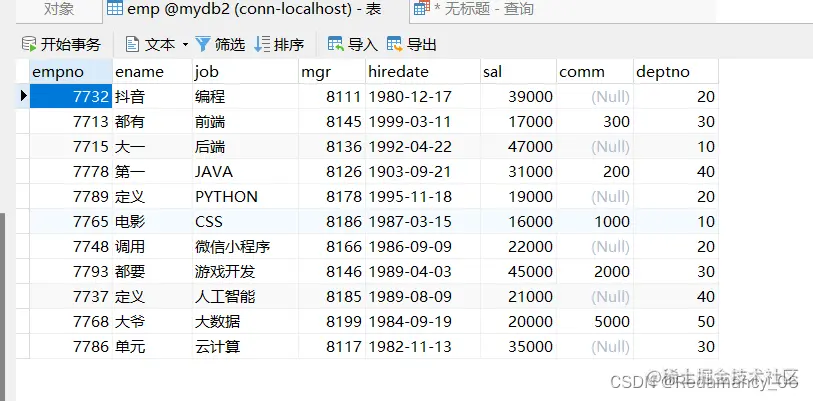Select job cell 编程
The image size is (813, 401).
pos(246,96)
